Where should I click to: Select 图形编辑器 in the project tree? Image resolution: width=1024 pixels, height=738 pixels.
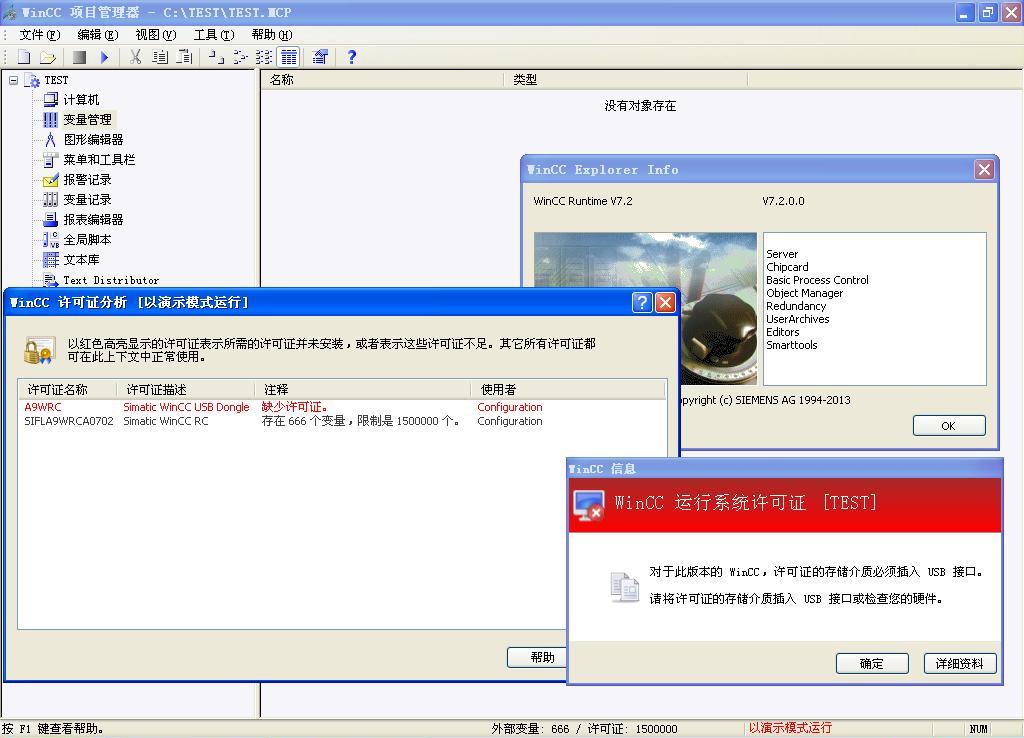click(93, 140)
